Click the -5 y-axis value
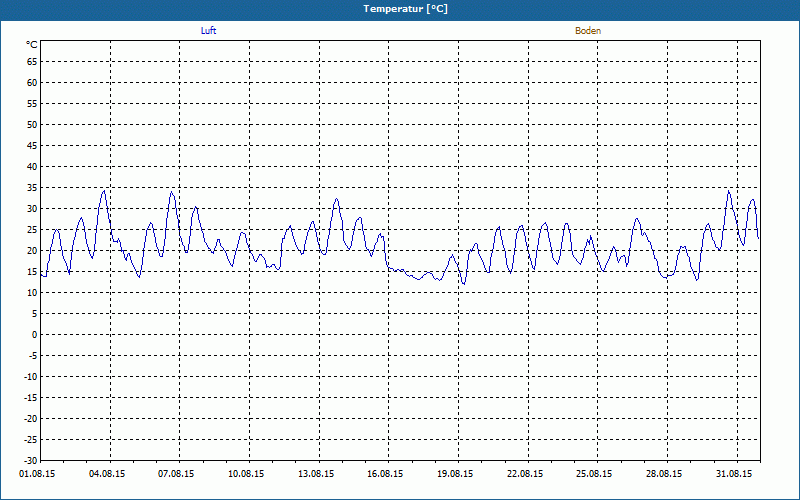Screen dimensions: 800x500 [33, 356]
